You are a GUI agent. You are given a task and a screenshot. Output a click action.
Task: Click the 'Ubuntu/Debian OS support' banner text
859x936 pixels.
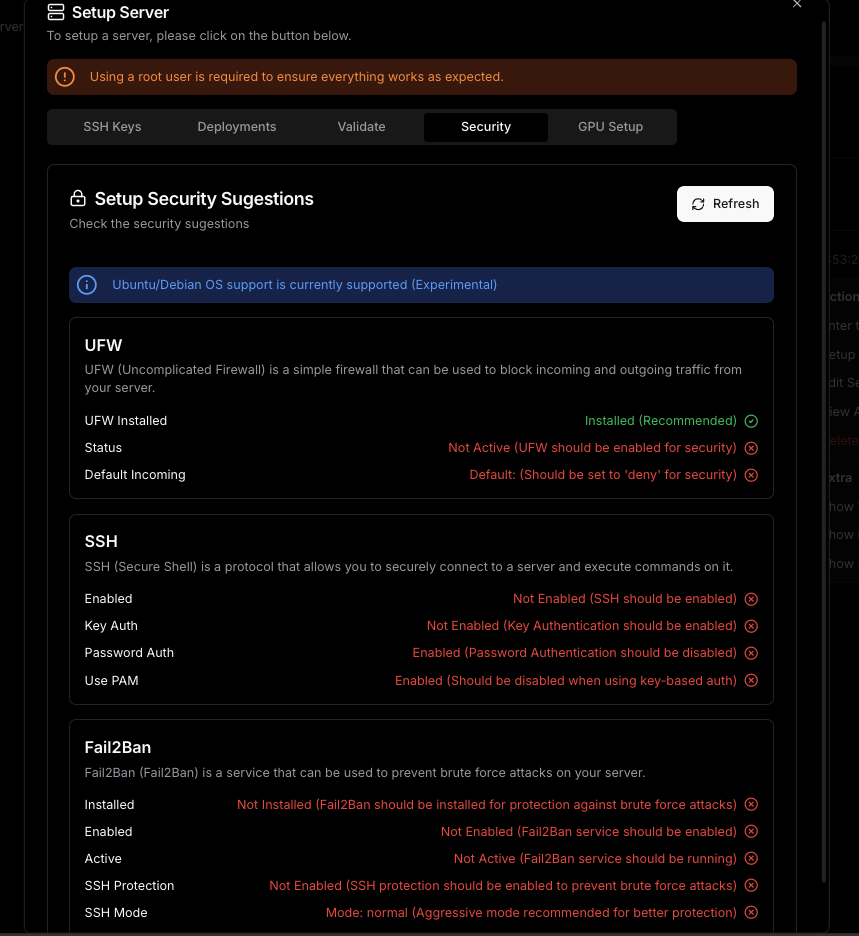click(x=304, y=285)
